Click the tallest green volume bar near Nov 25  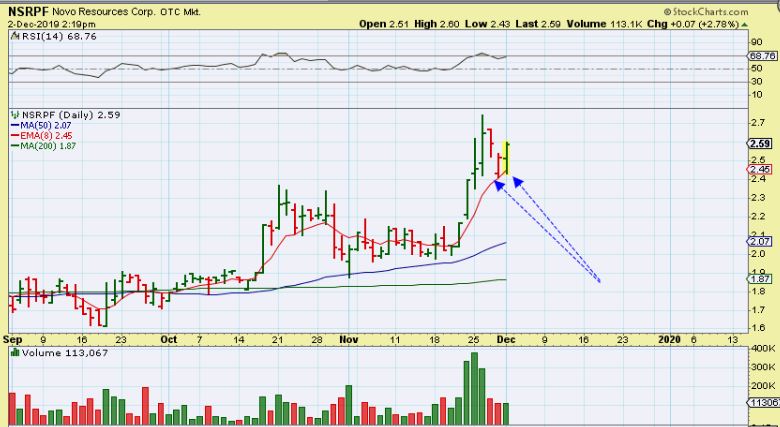[x=474, y=388]
